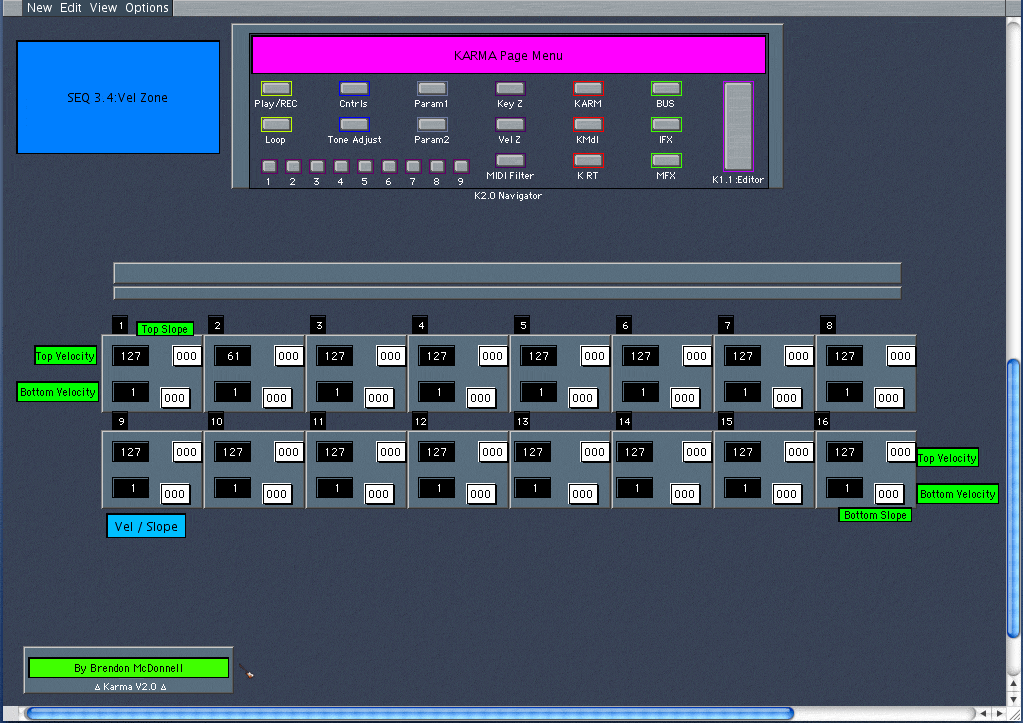1023x723 pixels.
Task: Open the SEQ 3.4:Vel Zone selector
Action: tap(118, 98)
